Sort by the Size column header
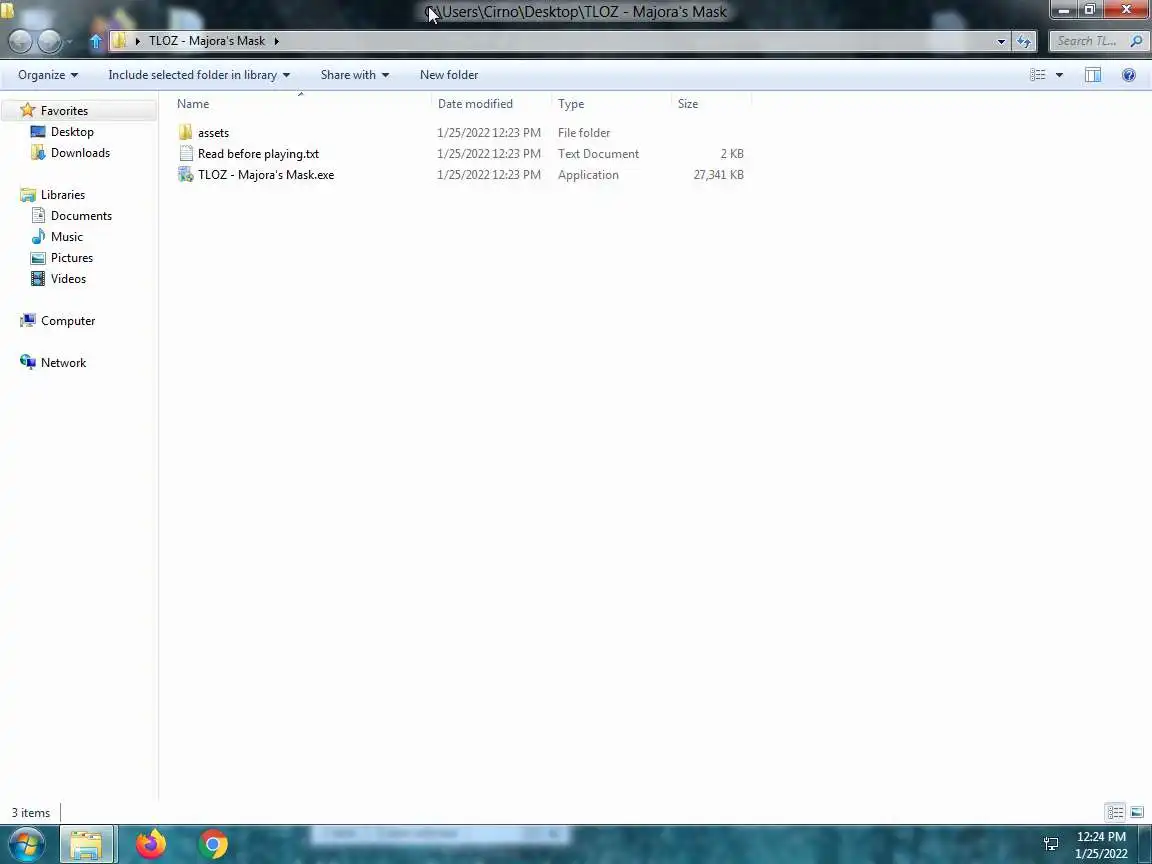1152x864 pixels. pyautogui.click(x=711, y=104)
